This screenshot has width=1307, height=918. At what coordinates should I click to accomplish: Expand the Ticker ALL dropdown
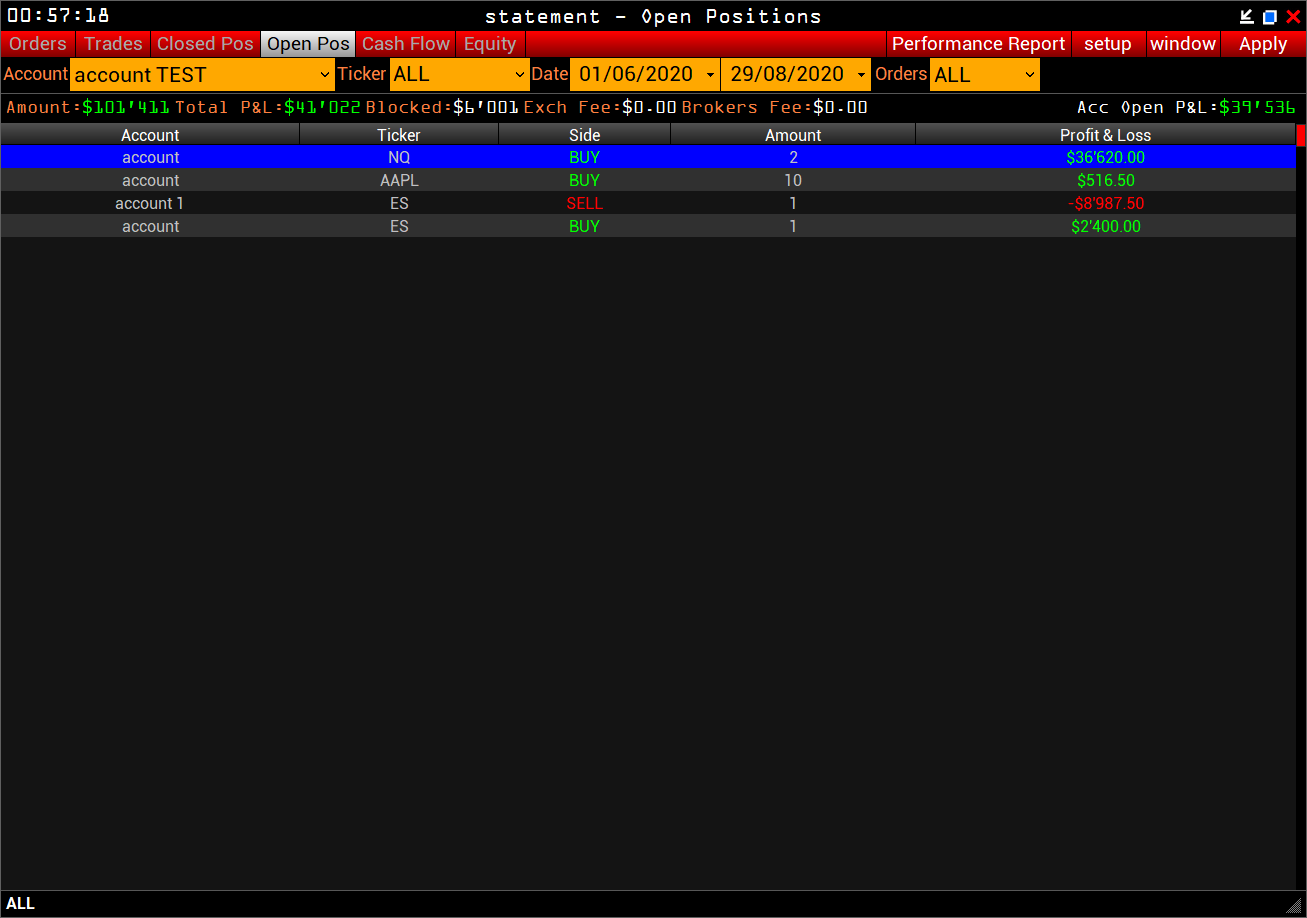pyautogui.click(x=459, y=75)
